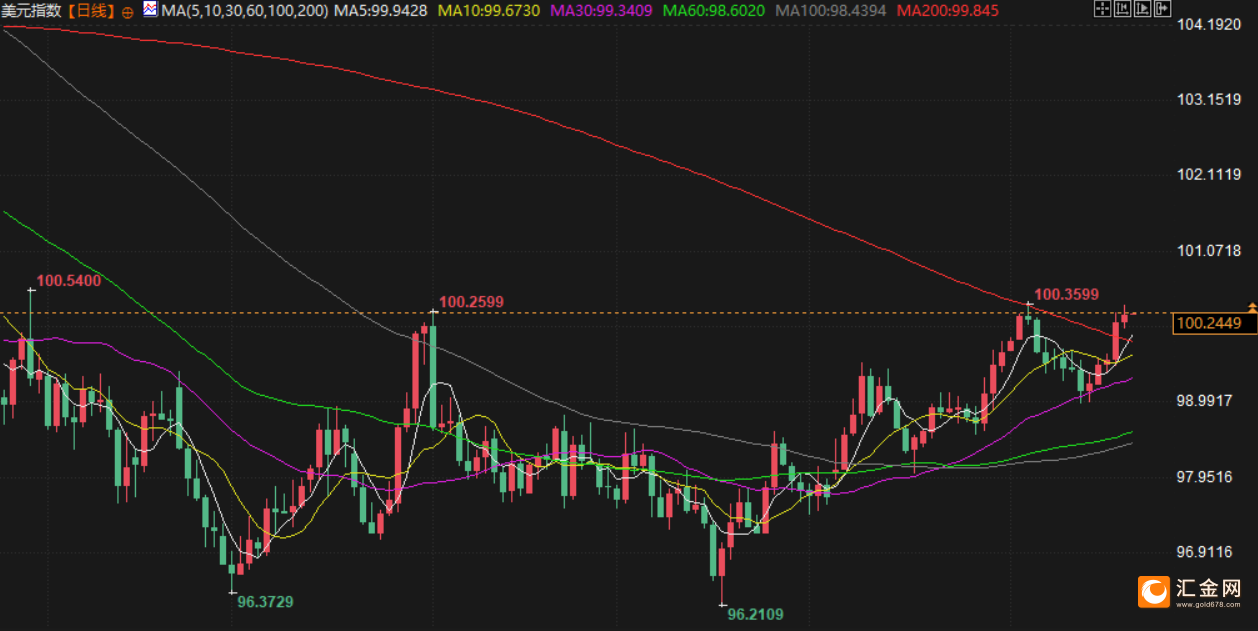Click the 100.3599 peak price label
Image resolution: width=1258 pixels, height=631 pixels.
click(1066, 294)
